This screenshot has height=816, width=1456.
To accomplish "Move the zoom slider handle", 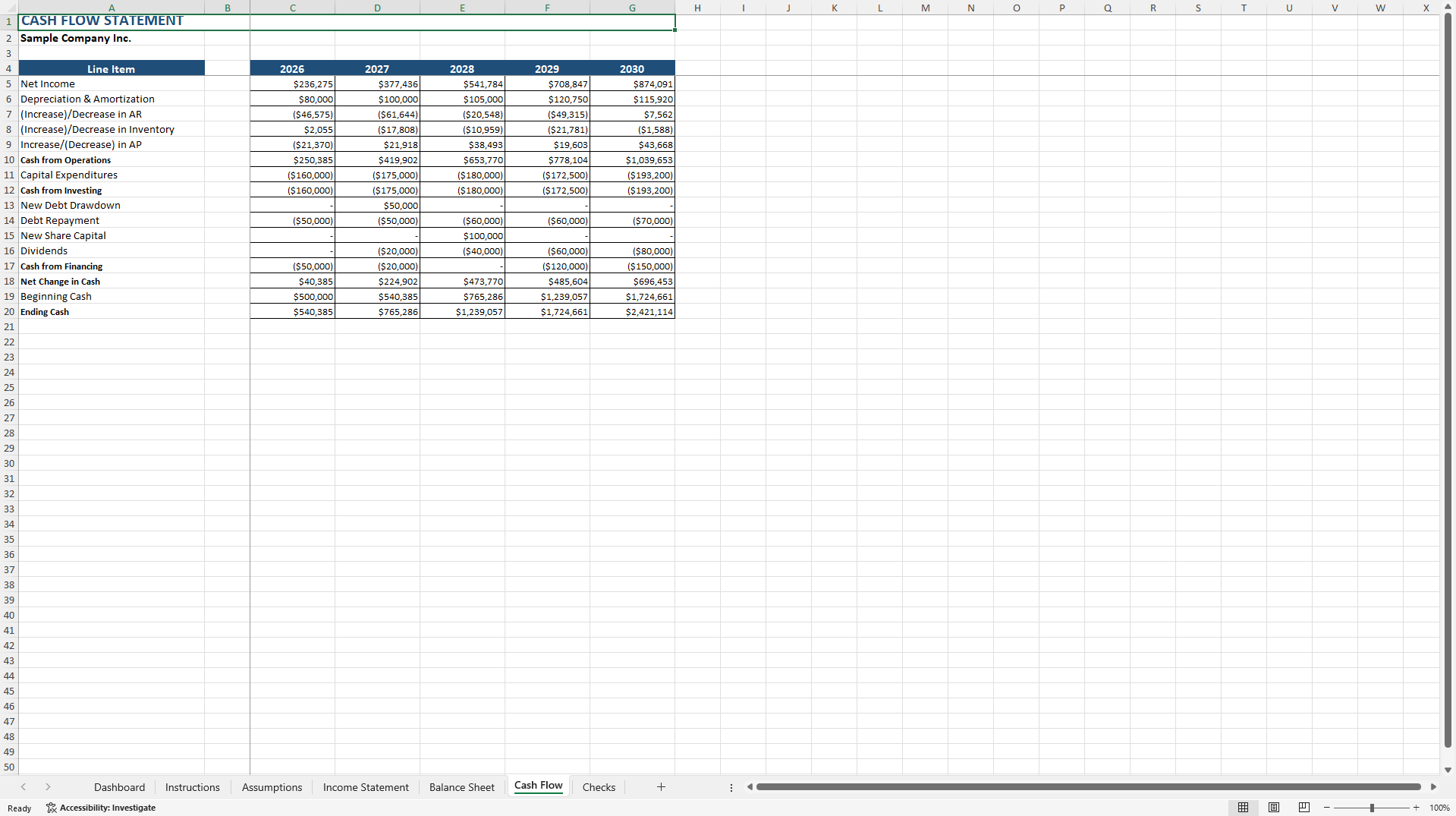I will 1372,808.
